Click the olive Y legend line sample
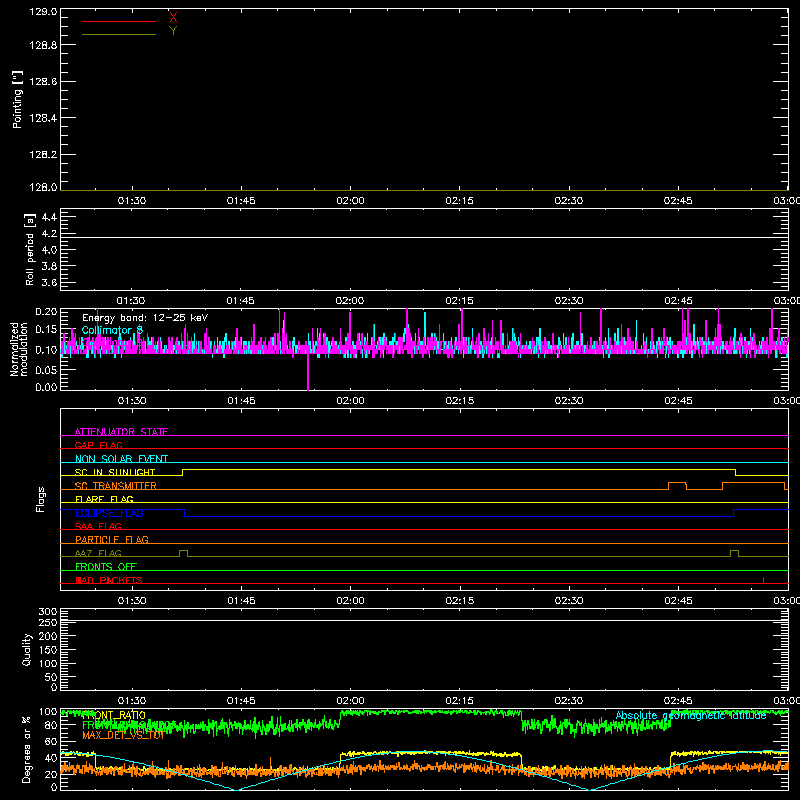Image resolution: width=800 pixels, height=800 pixels. 119,34
